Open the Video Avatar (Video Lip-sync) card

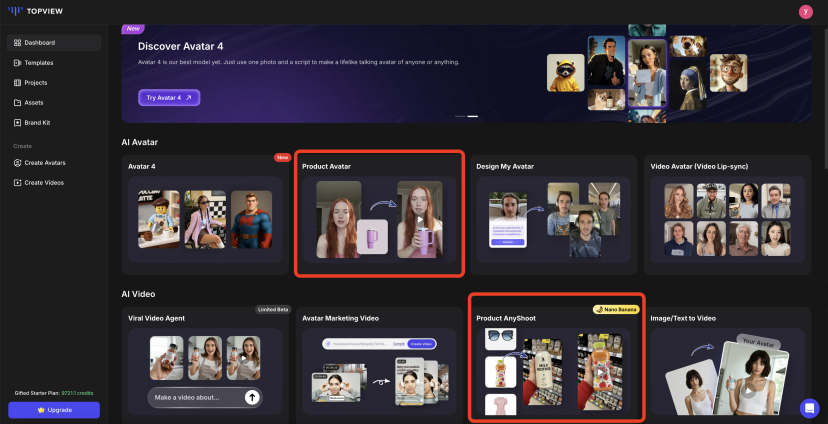click(x=727, y=215)
